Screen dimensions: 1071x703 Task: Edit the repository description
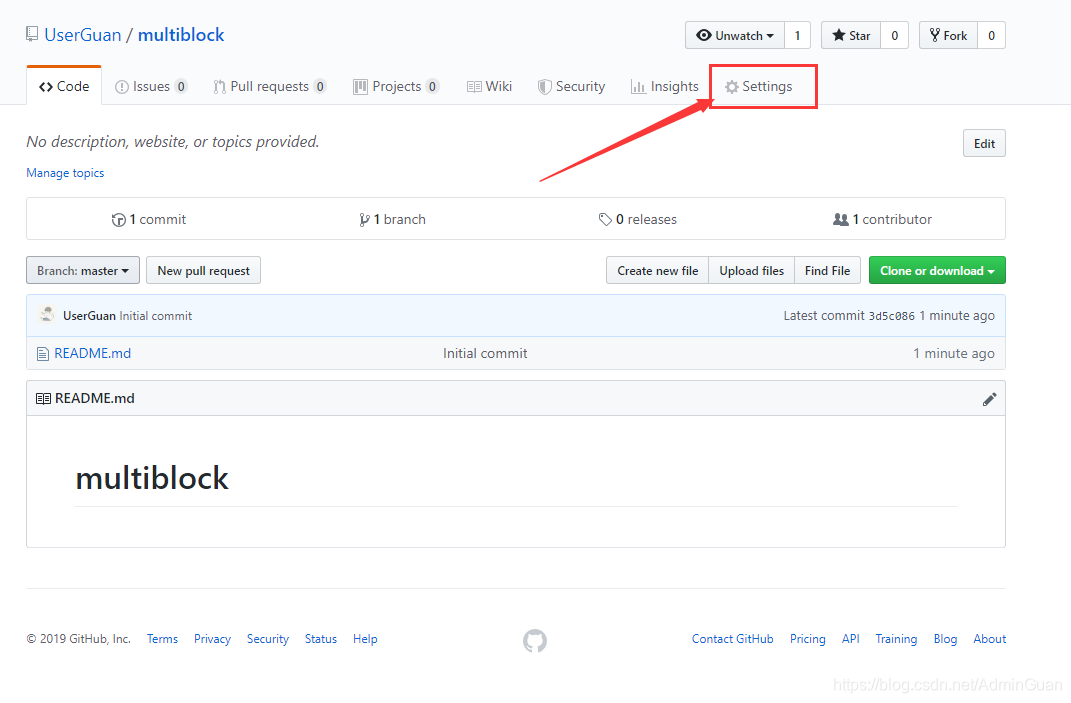click(x=984, y=143)
